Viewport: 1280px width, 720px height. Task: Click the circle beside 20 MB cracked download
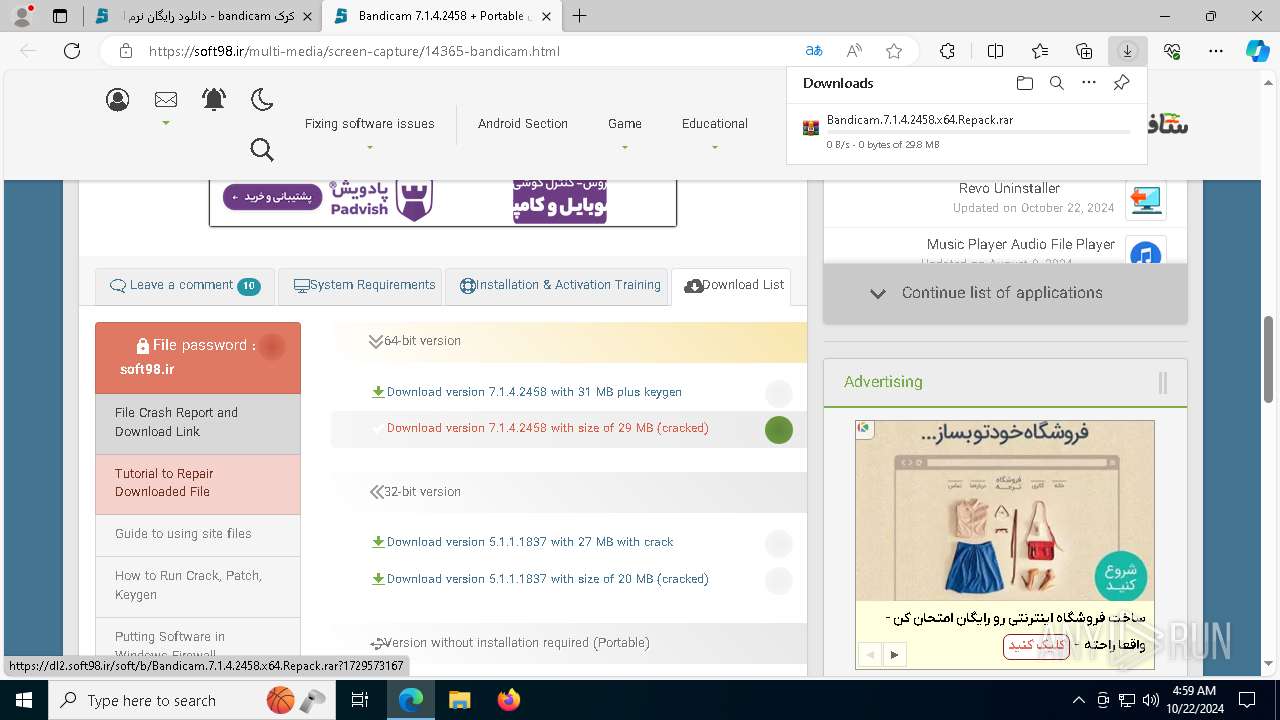tap(779, 581)
